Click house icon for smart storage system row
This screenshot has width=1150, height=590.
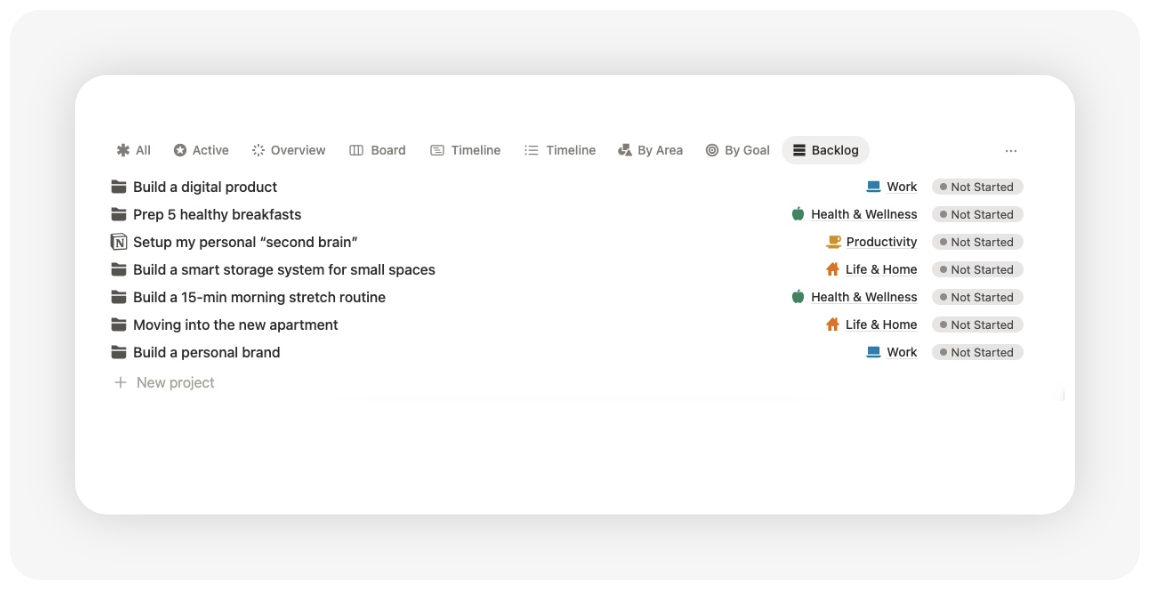coord(832,270)
